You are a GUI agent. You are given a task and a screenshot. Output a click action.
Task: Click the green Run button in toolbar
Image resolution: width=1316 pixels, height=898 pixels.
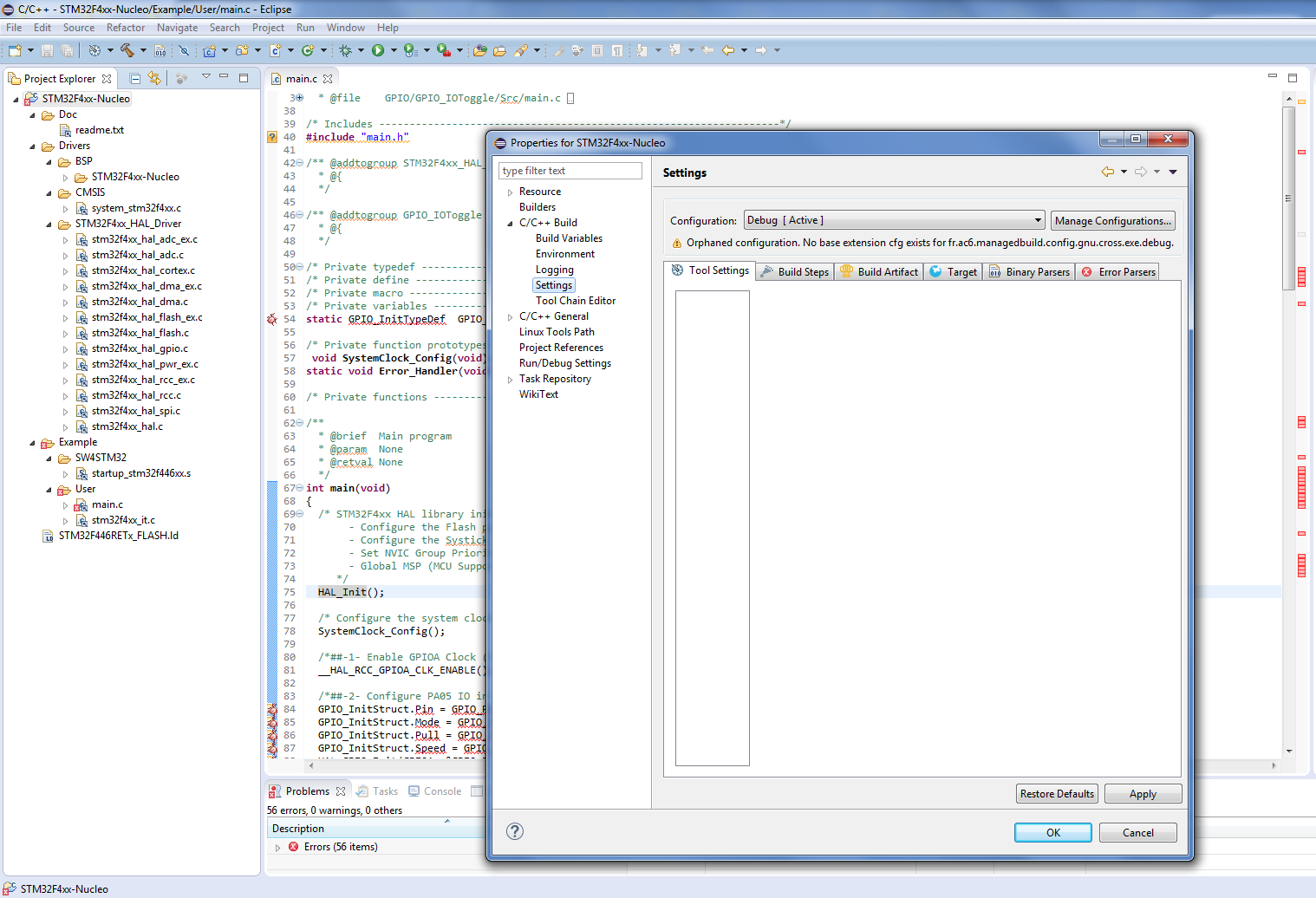coord(378,50)
